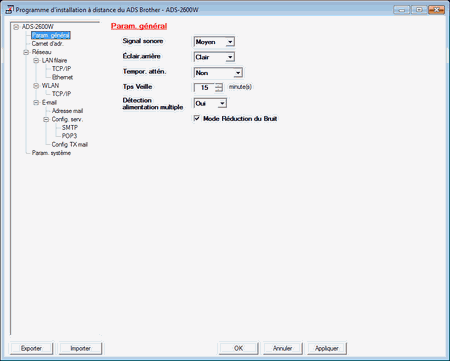Select Param. général in the tree
Image resolution: width=450 pixels, height=361 pixels.
pyautogui.click(x=51, y=35)
